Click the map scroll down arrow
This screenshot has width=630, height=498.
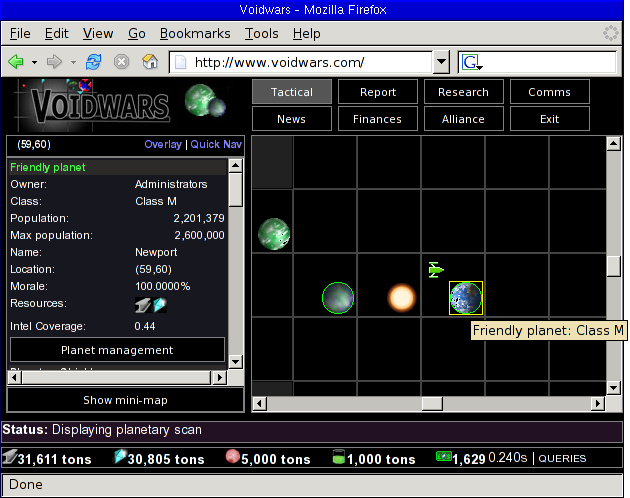[614, 388]
